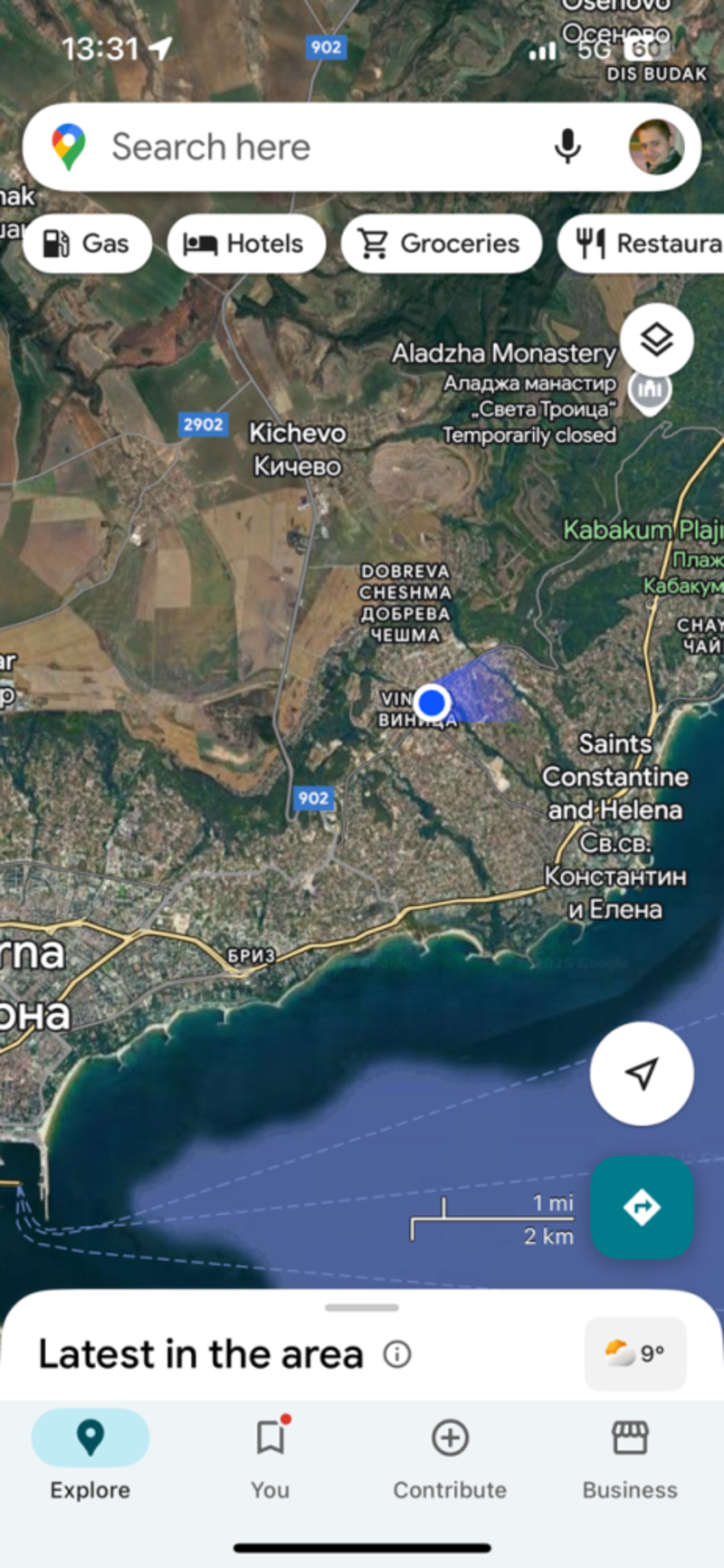Tap the info icon beside Latest in the area
The image size is (724, 1568).
pos(397,1354)
